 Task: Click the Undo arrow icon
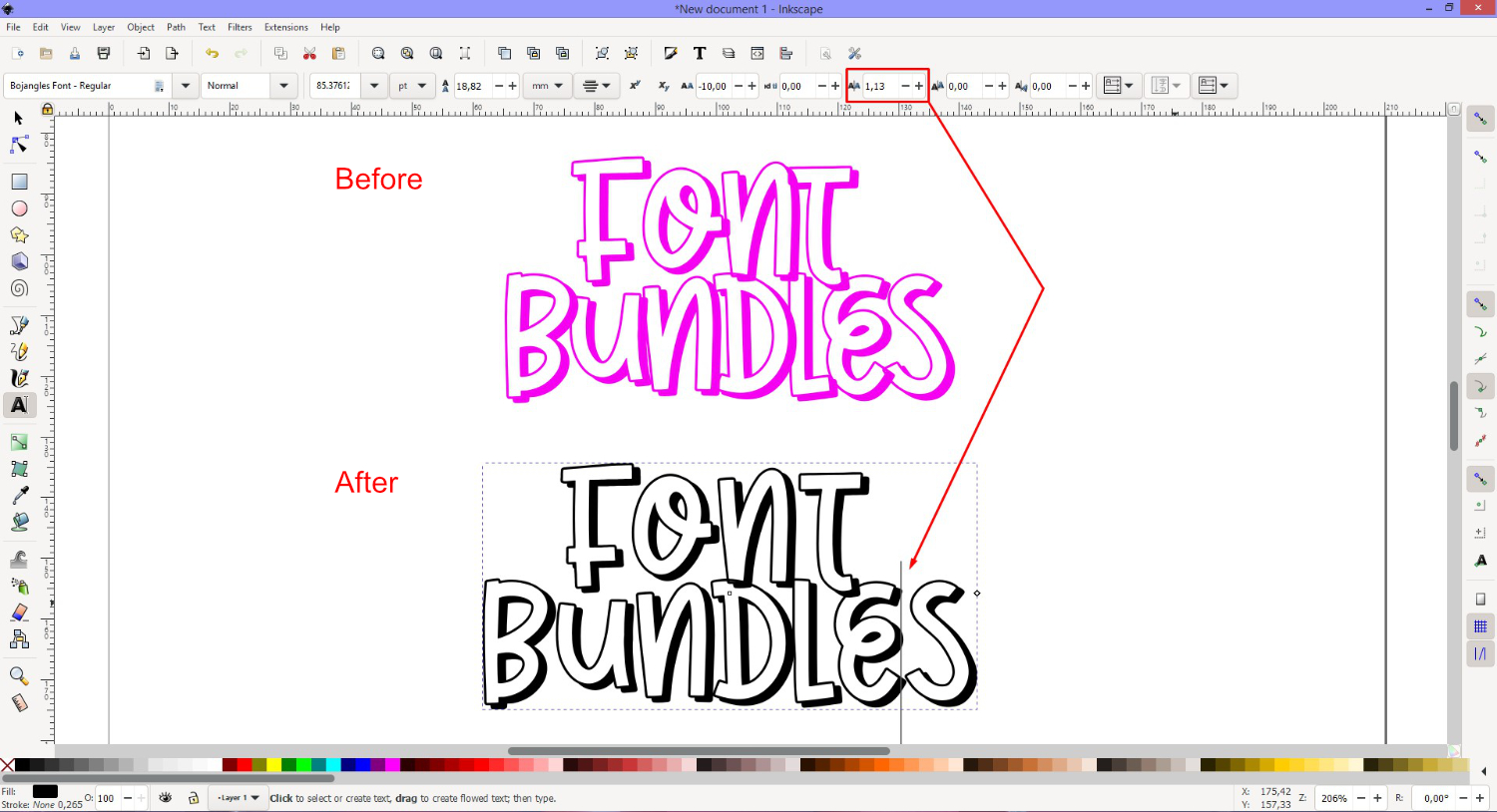pos(212,54)
